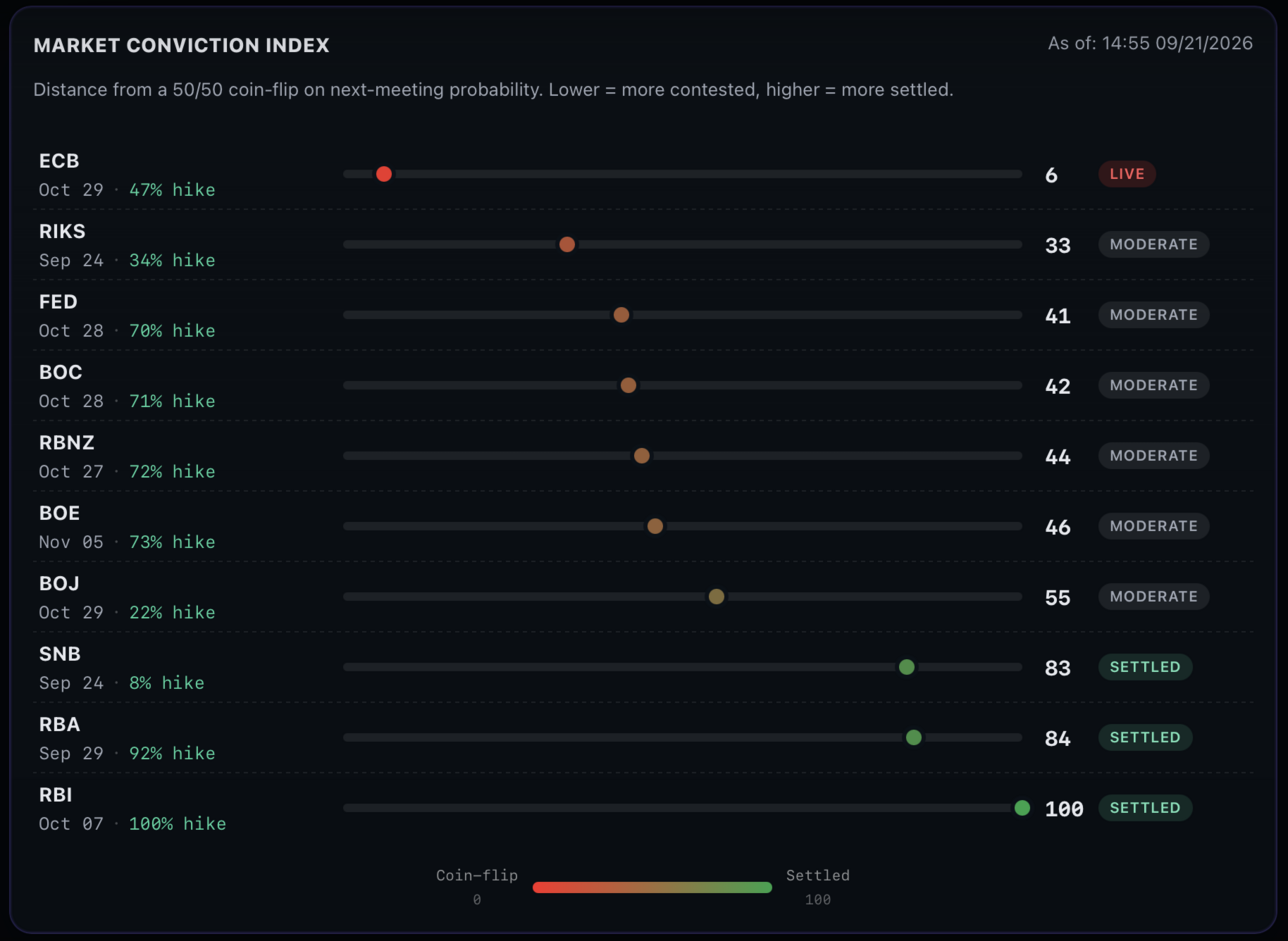Click the RIKS conviction slider dot
Viewport: 1288px width, 941px height.
[567, 244]
